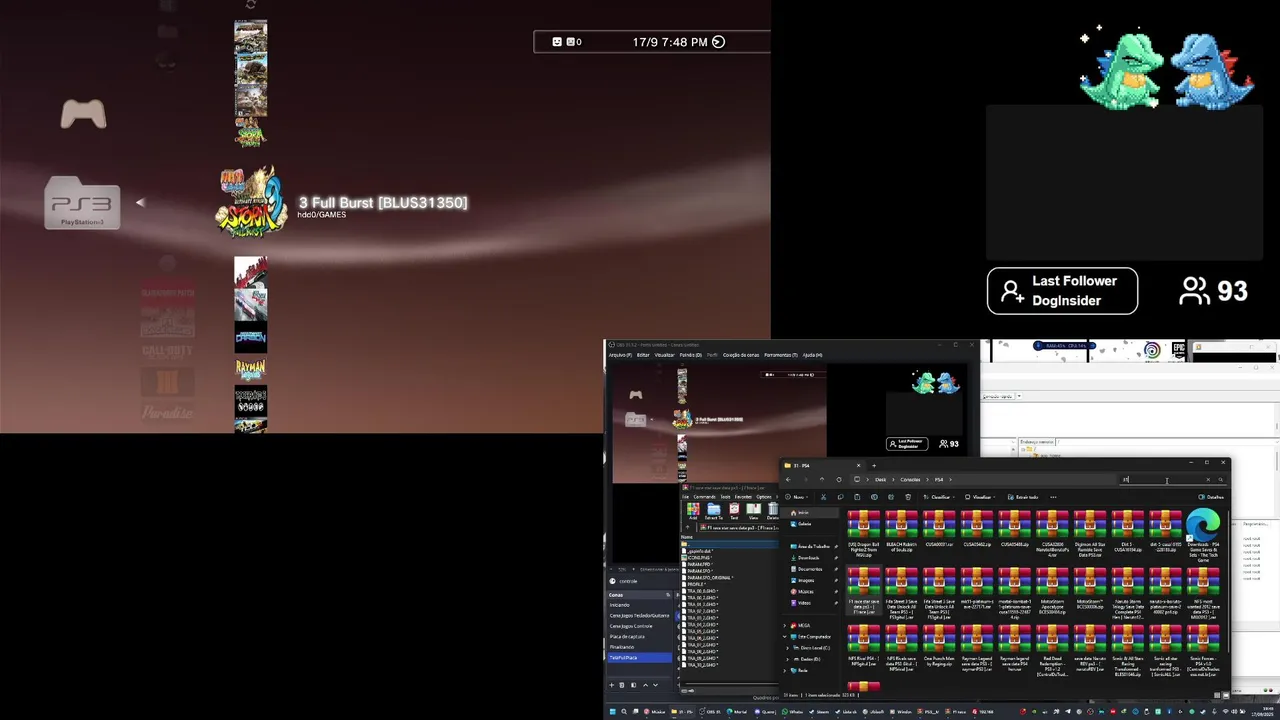Open Downloads in Explorer sidebar

point(808,558)
